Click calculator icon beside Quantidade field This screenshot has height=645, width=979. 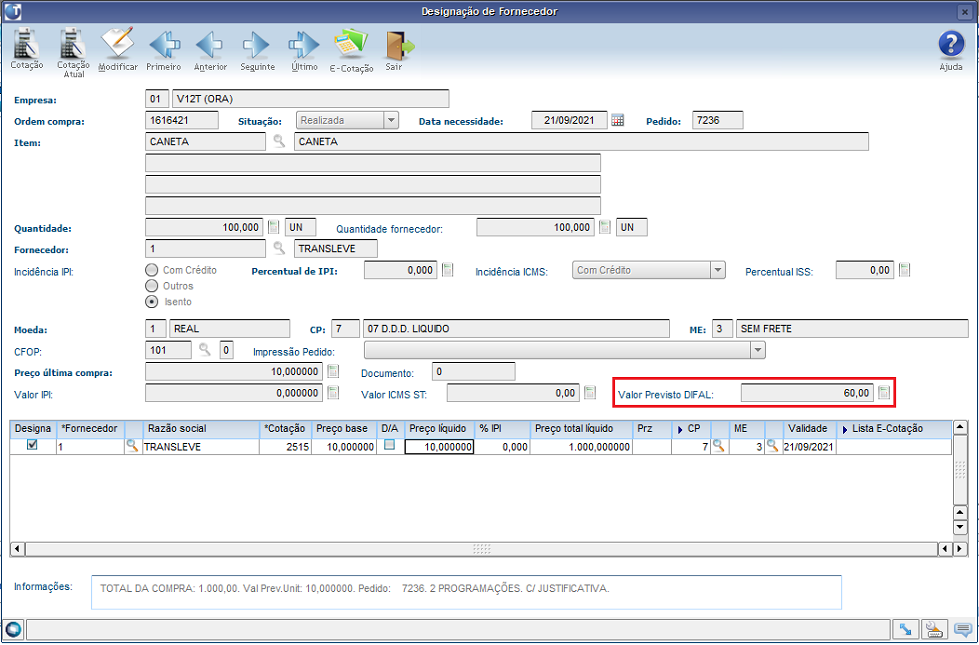(273, 227)
